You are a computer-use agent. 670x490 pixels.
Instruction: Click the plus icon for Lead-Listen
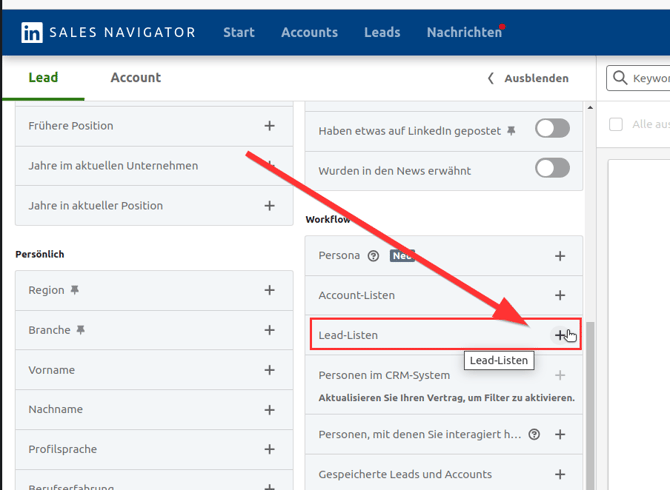coord(560,335)
